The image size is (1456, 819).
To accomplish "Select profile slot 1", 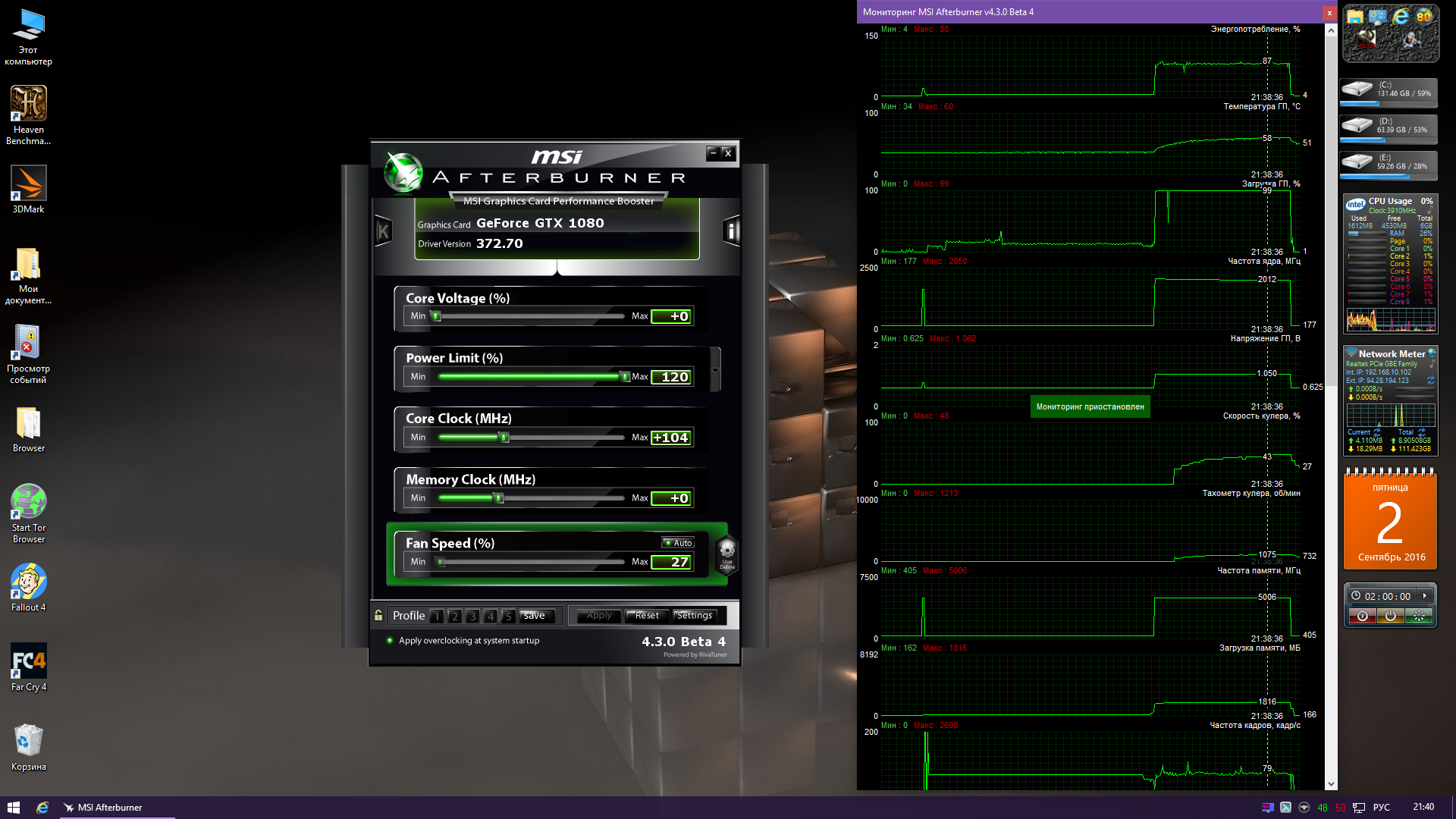I will pyautogui.click(x=437, y=616).
